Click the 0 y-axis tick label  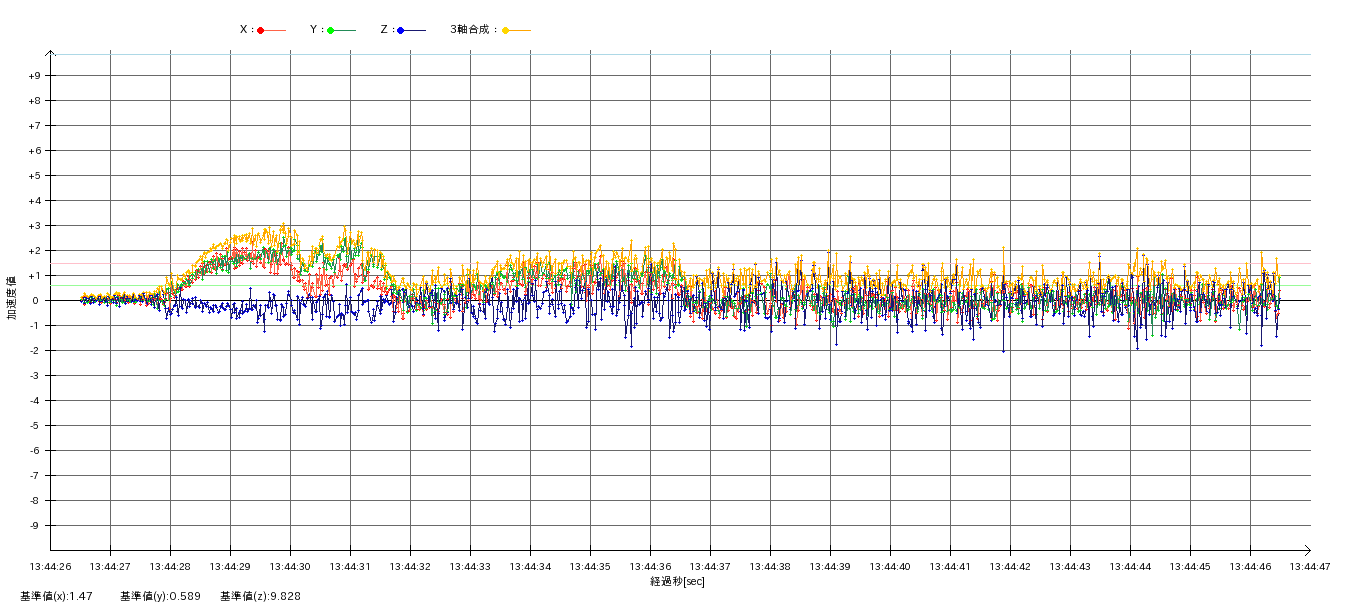35,301
